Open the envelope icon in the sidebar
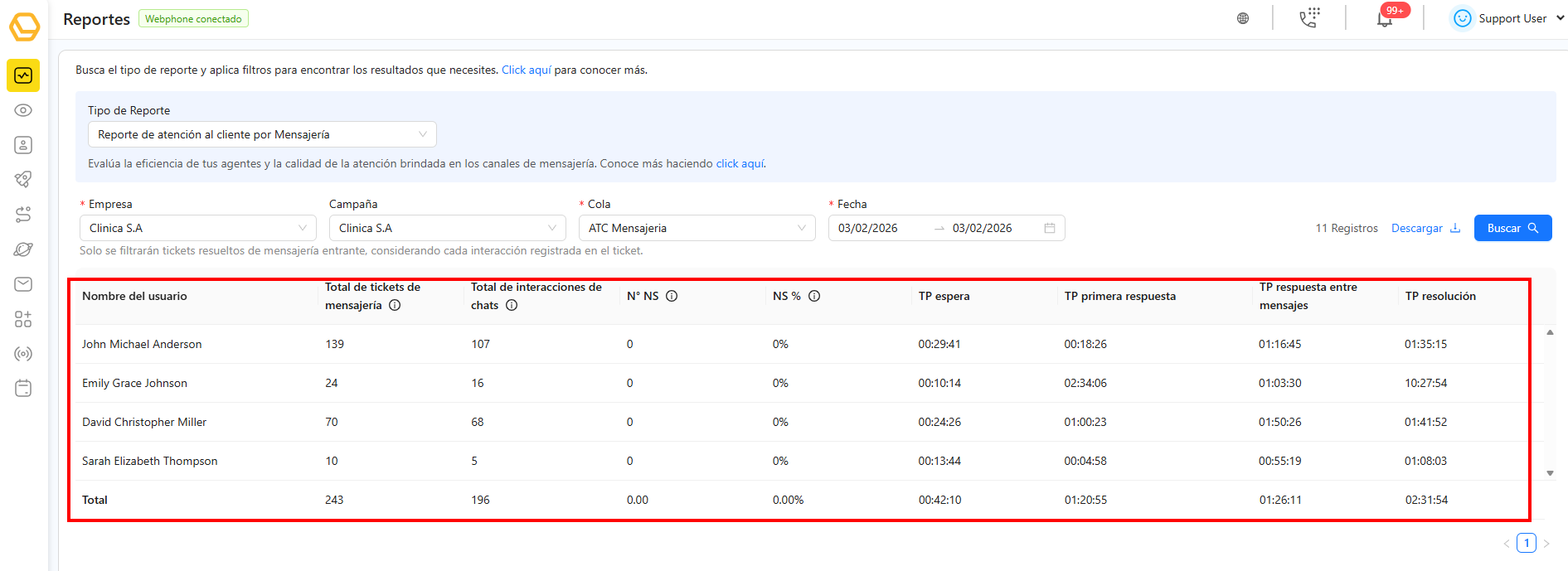The width and height of the screenshot is (1568, 571). tap(23, 284)
